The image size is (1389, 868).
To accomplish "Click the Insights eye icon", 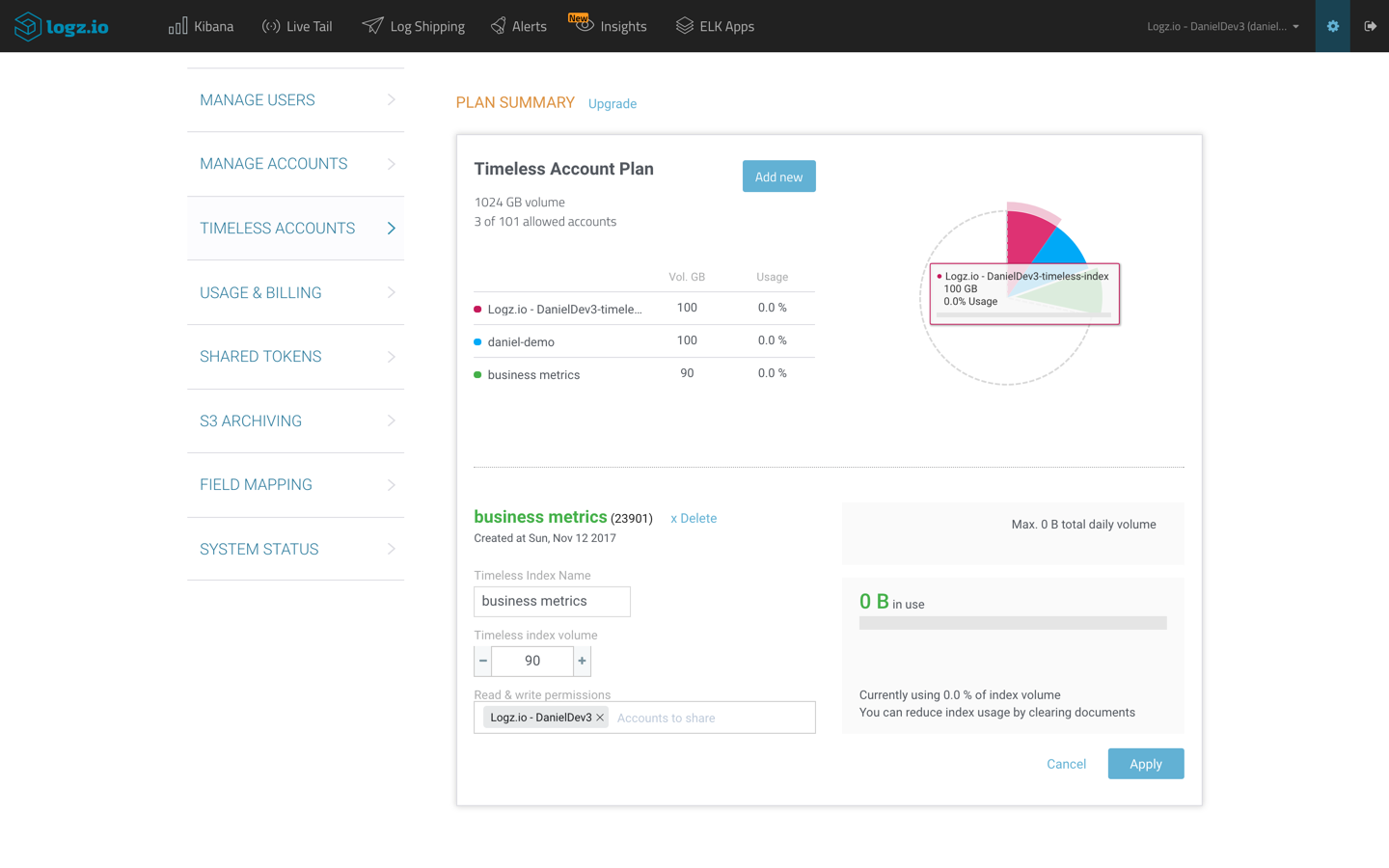I will coord(583,23).
